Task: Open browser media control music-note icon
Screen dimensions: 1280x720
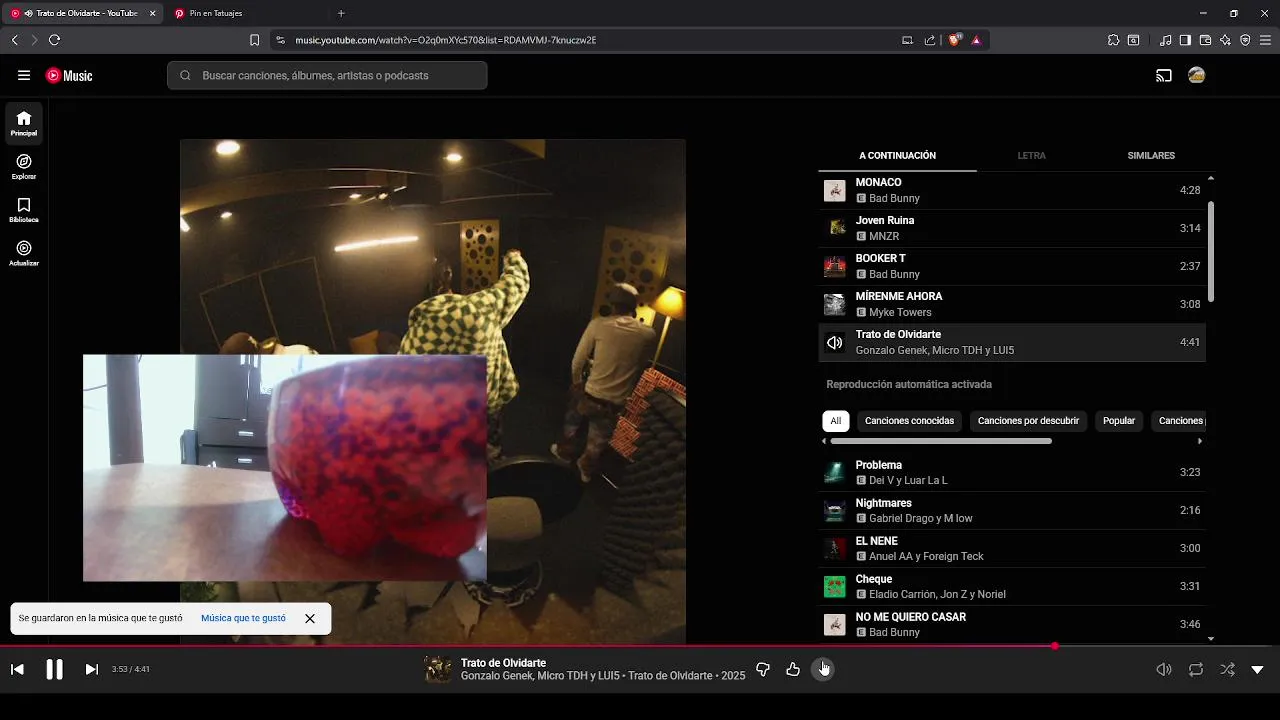Action: [1166, 40]
